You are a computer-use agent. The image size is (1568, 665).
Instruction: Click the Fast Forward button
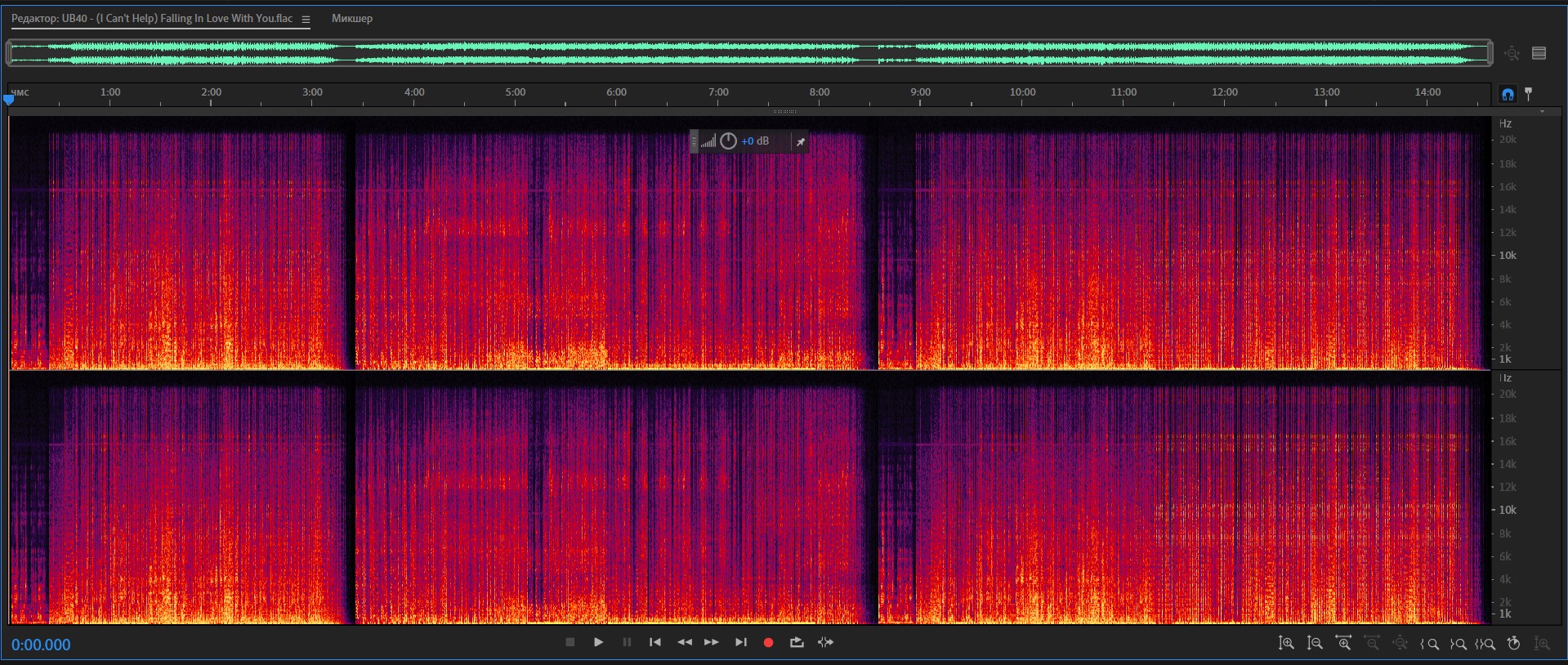[712, 642]
